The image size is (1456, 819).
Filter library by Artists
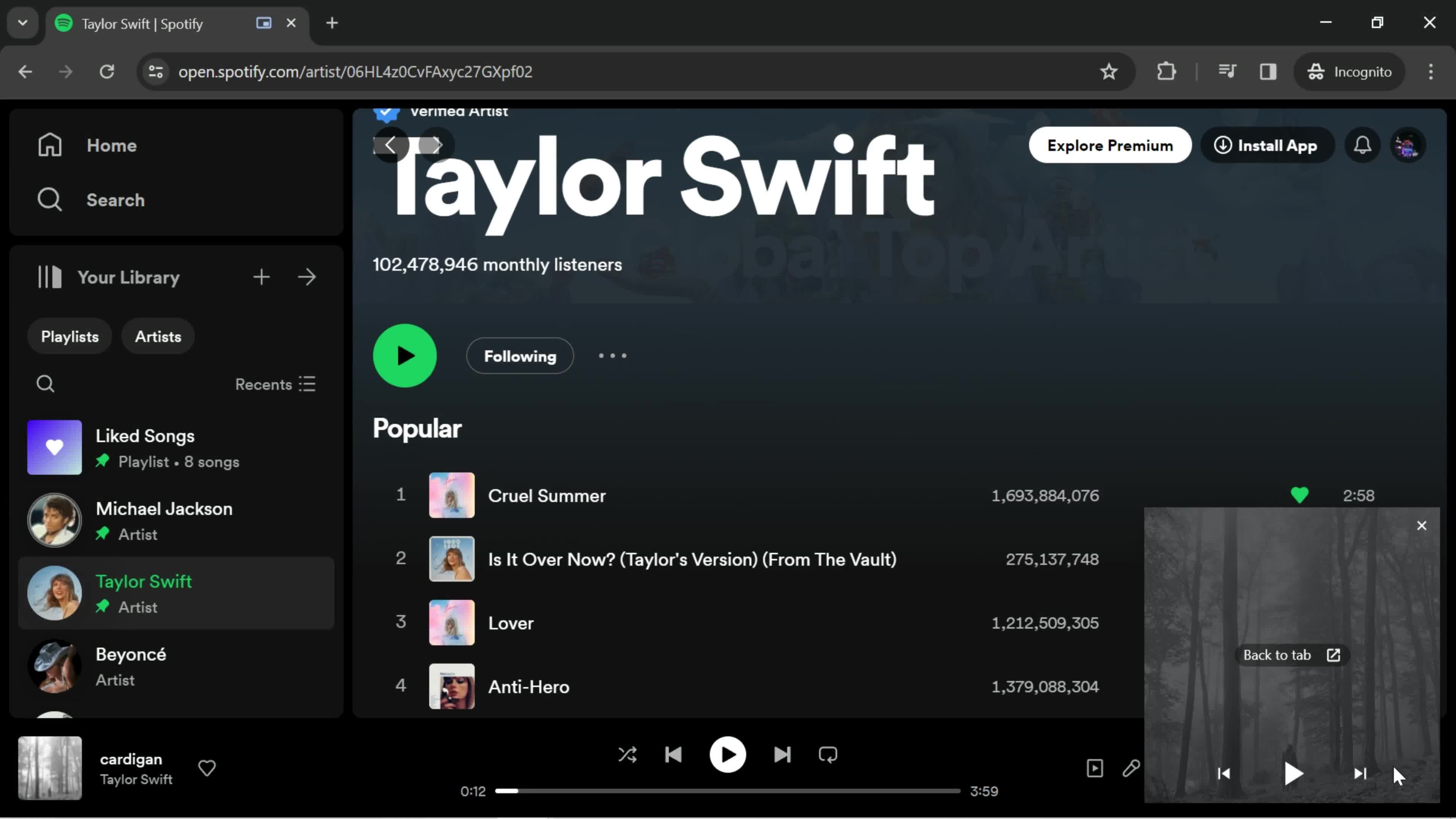[158, 336]
